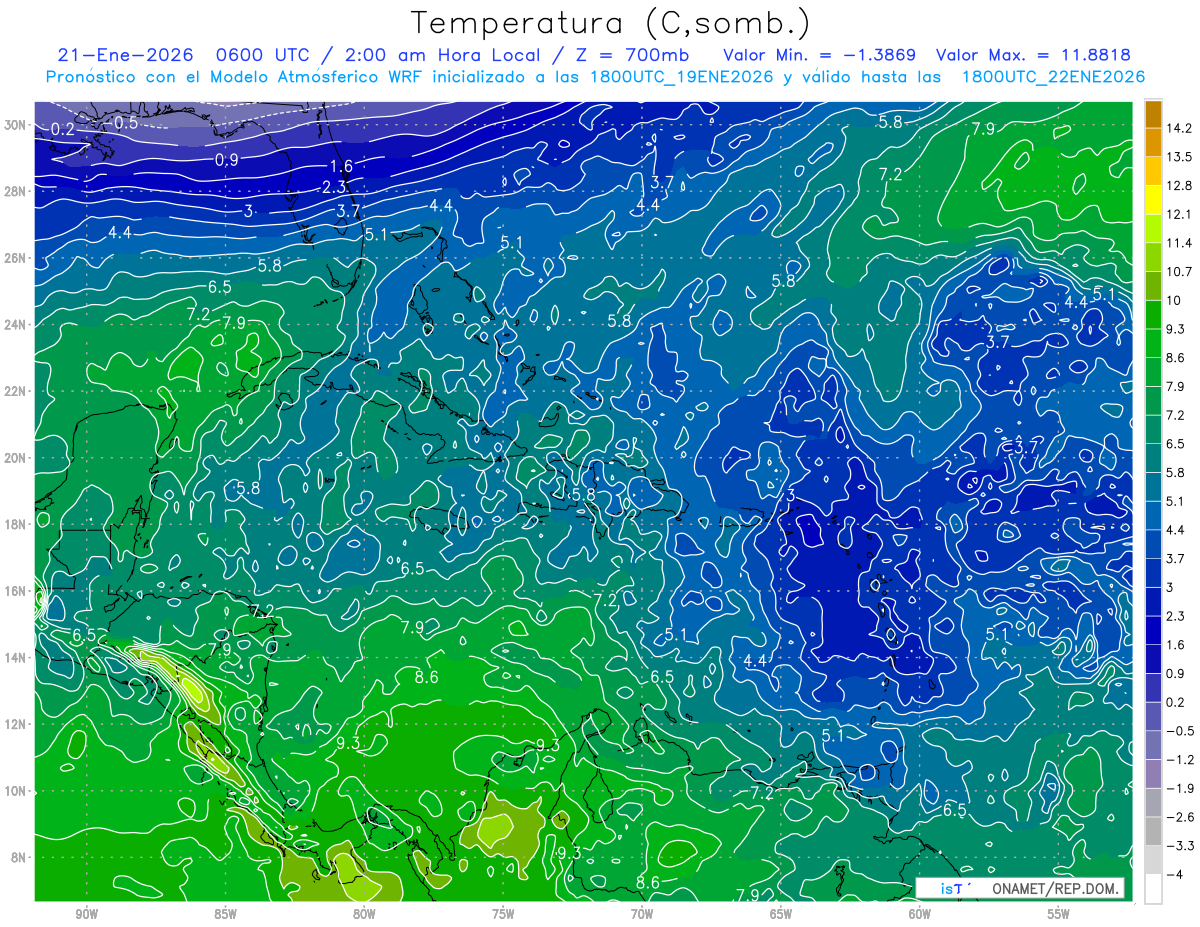Click the '20N' latitude axis label
This screenshot has height=927, width=1200.
(15, 458)
